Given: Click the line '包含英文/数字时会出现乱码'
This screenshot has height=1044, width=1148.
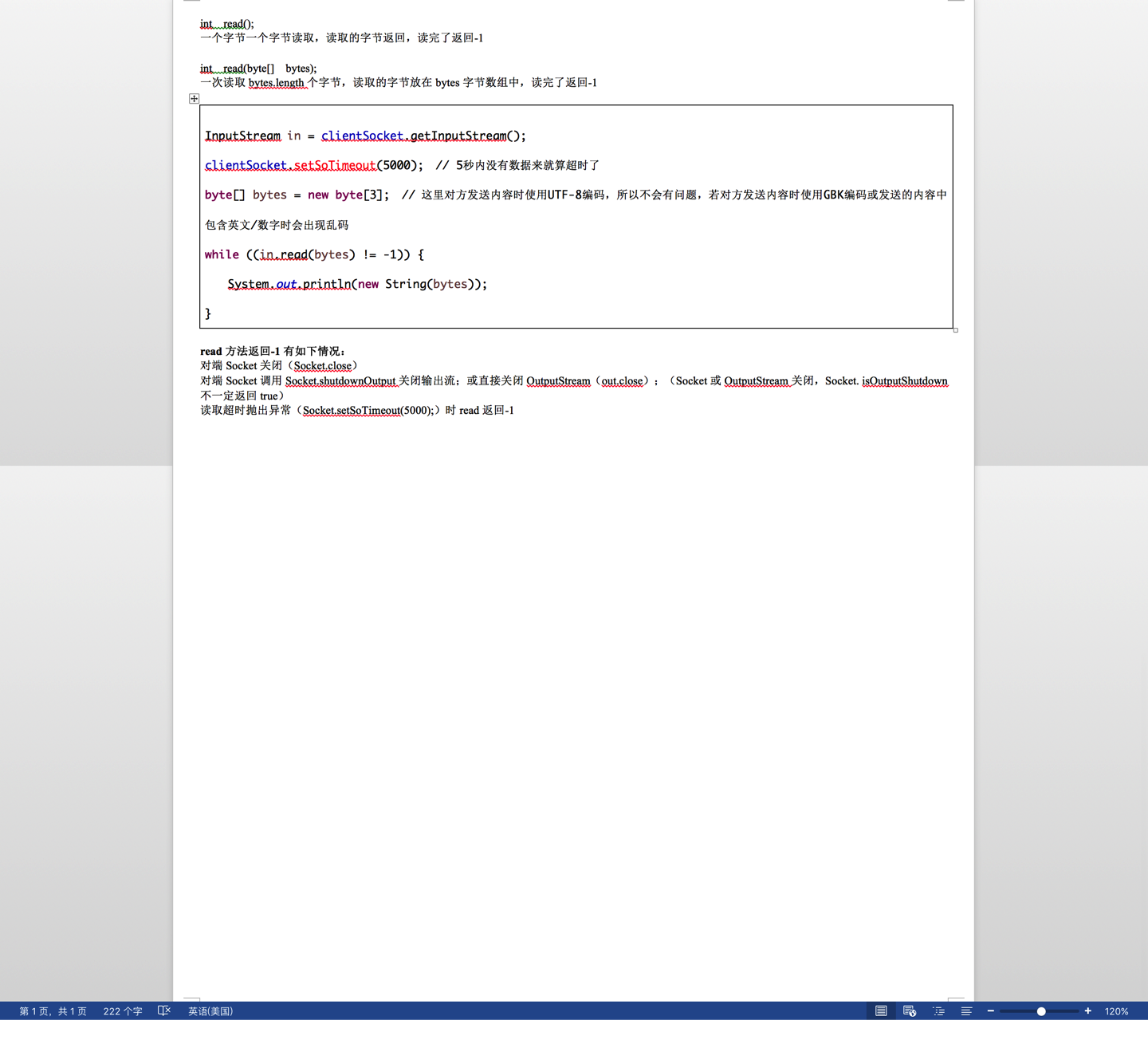Looking at the screenshot, I should 277,225.
